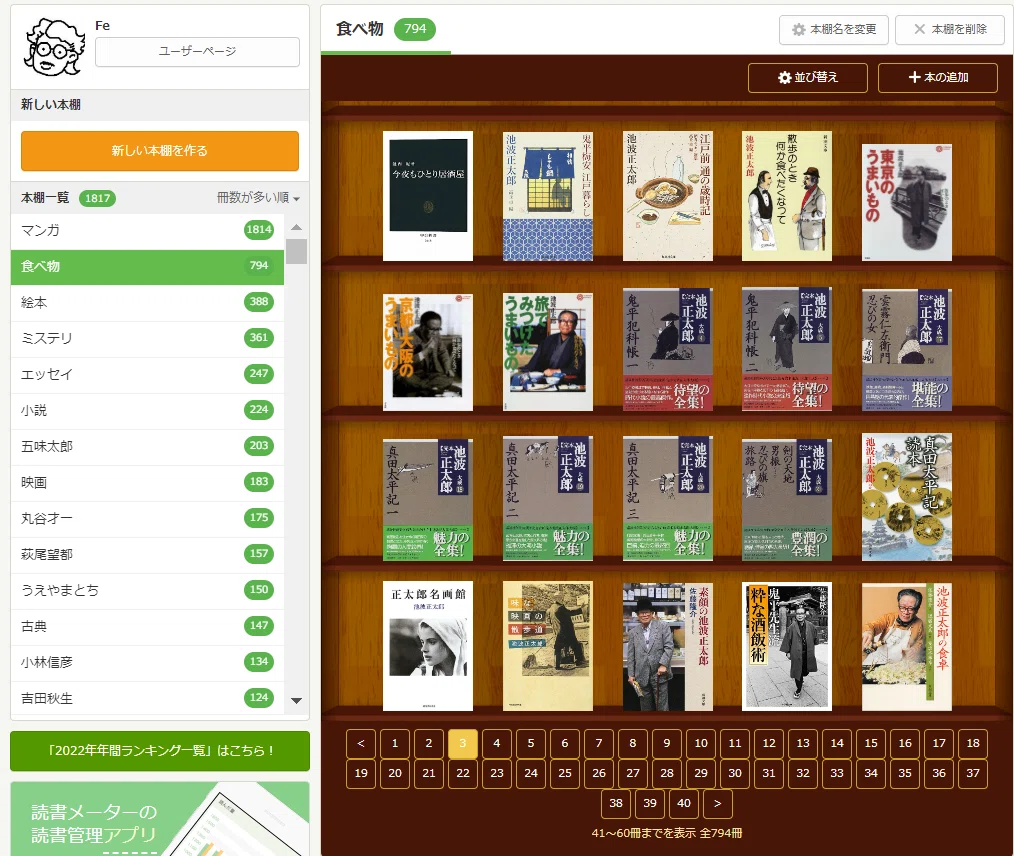Open book 正太郎名画館
Screen dimensions: 1014x856
428,646
